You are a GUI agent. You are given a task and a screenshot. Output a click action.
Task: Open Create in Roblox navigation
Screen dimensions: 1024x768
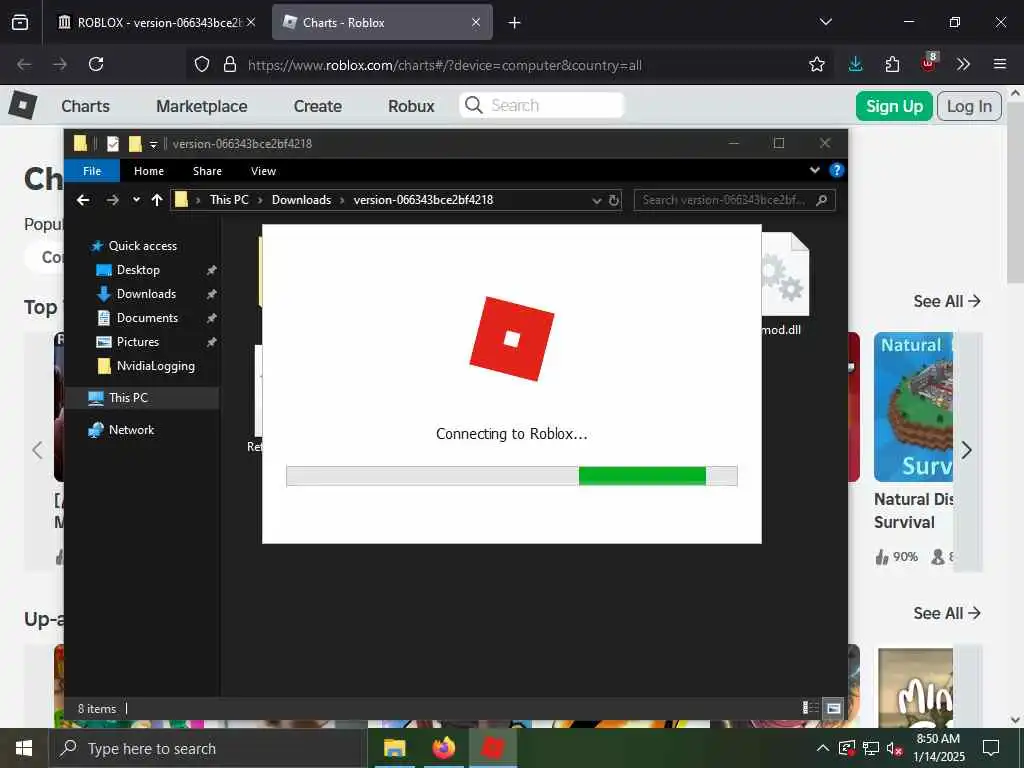317,106
